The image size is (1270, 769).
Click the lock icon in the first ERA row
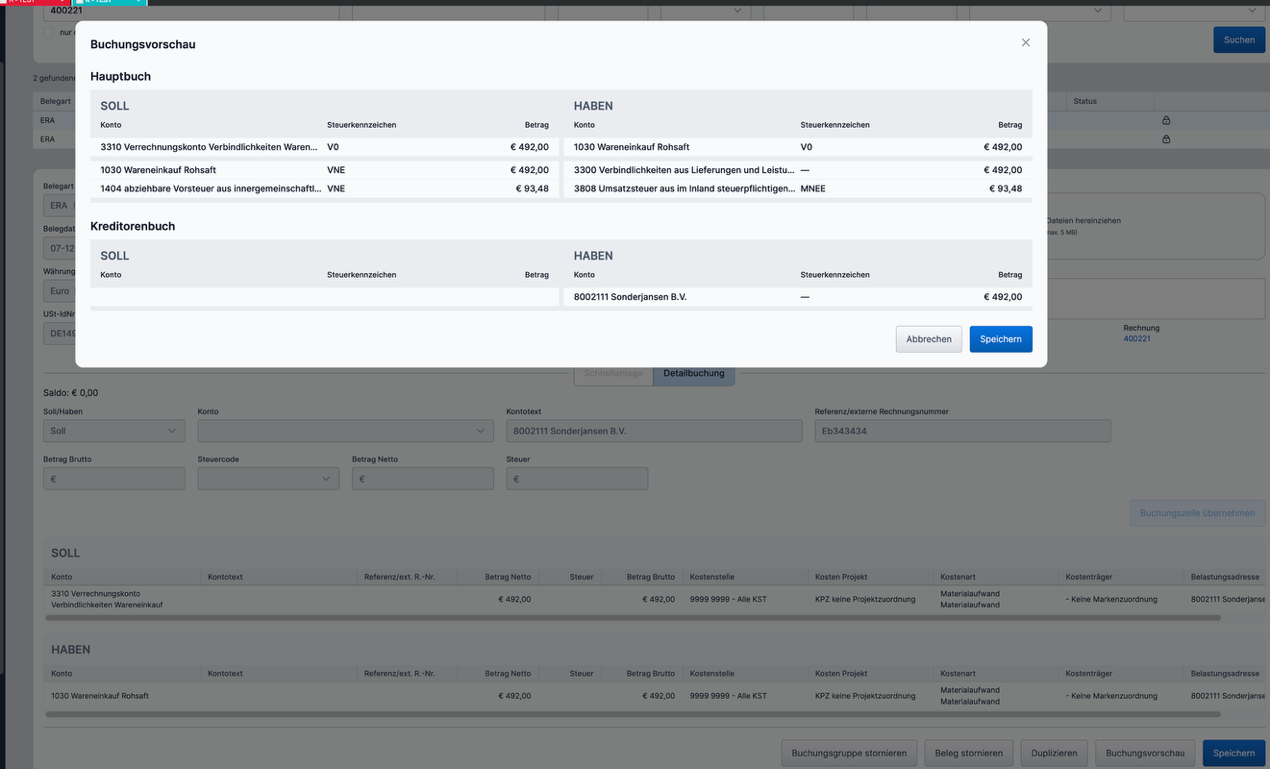1166,120
